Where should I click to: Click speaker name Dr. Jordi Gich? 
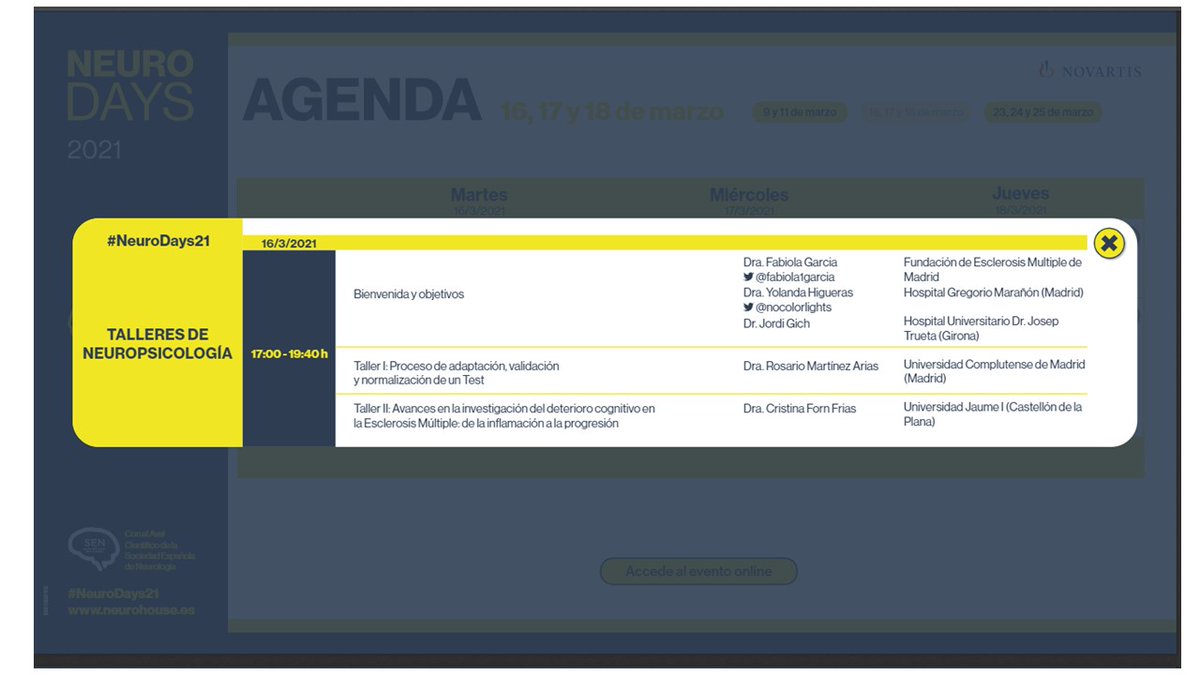click(776, 324)
